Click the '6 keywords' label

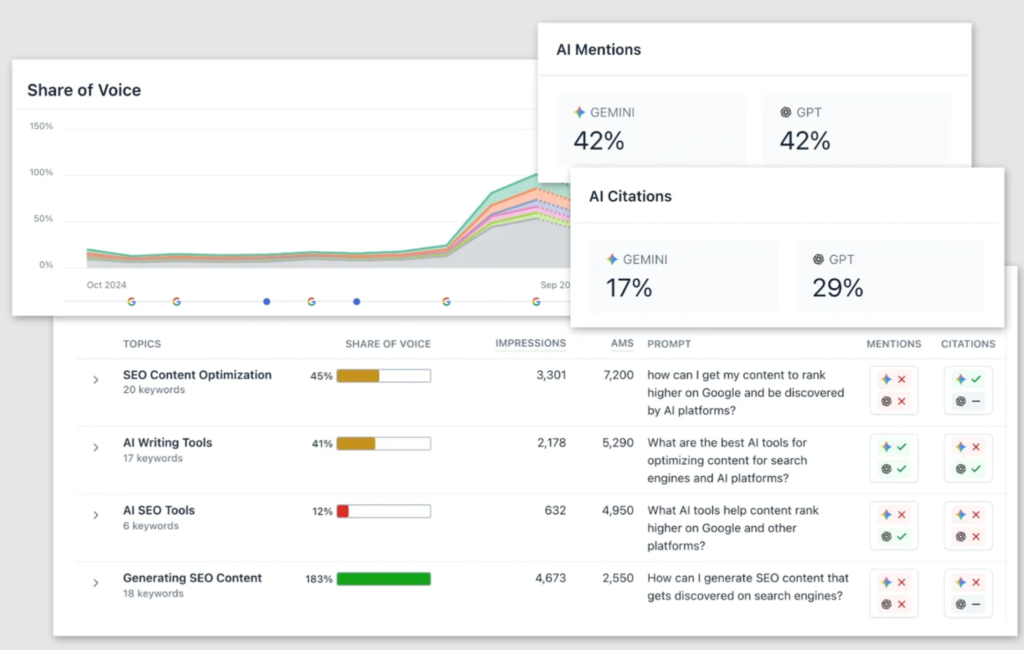point(150,526)
